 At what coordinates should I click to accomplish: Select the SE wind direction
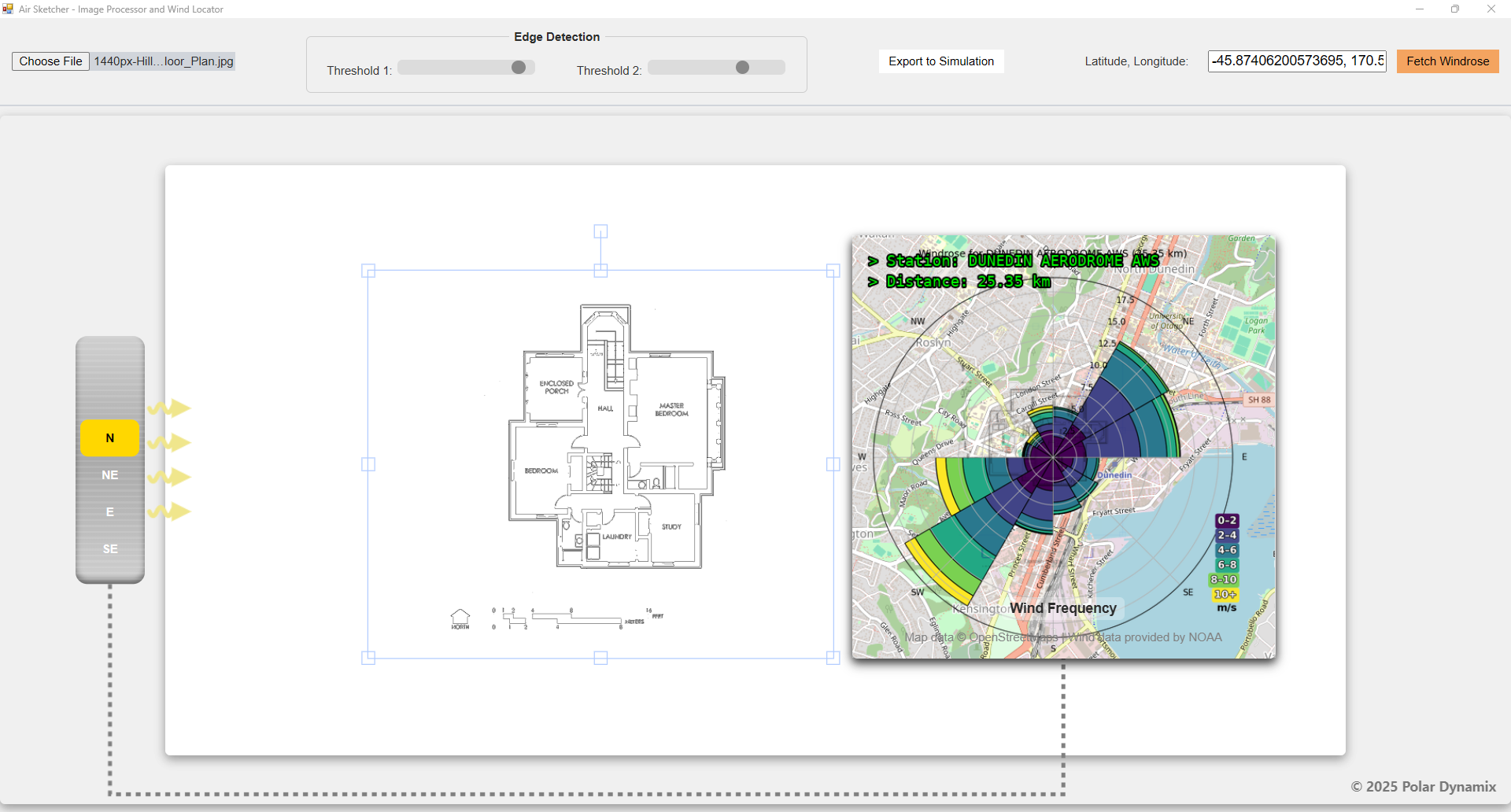[x=110, y=549]
